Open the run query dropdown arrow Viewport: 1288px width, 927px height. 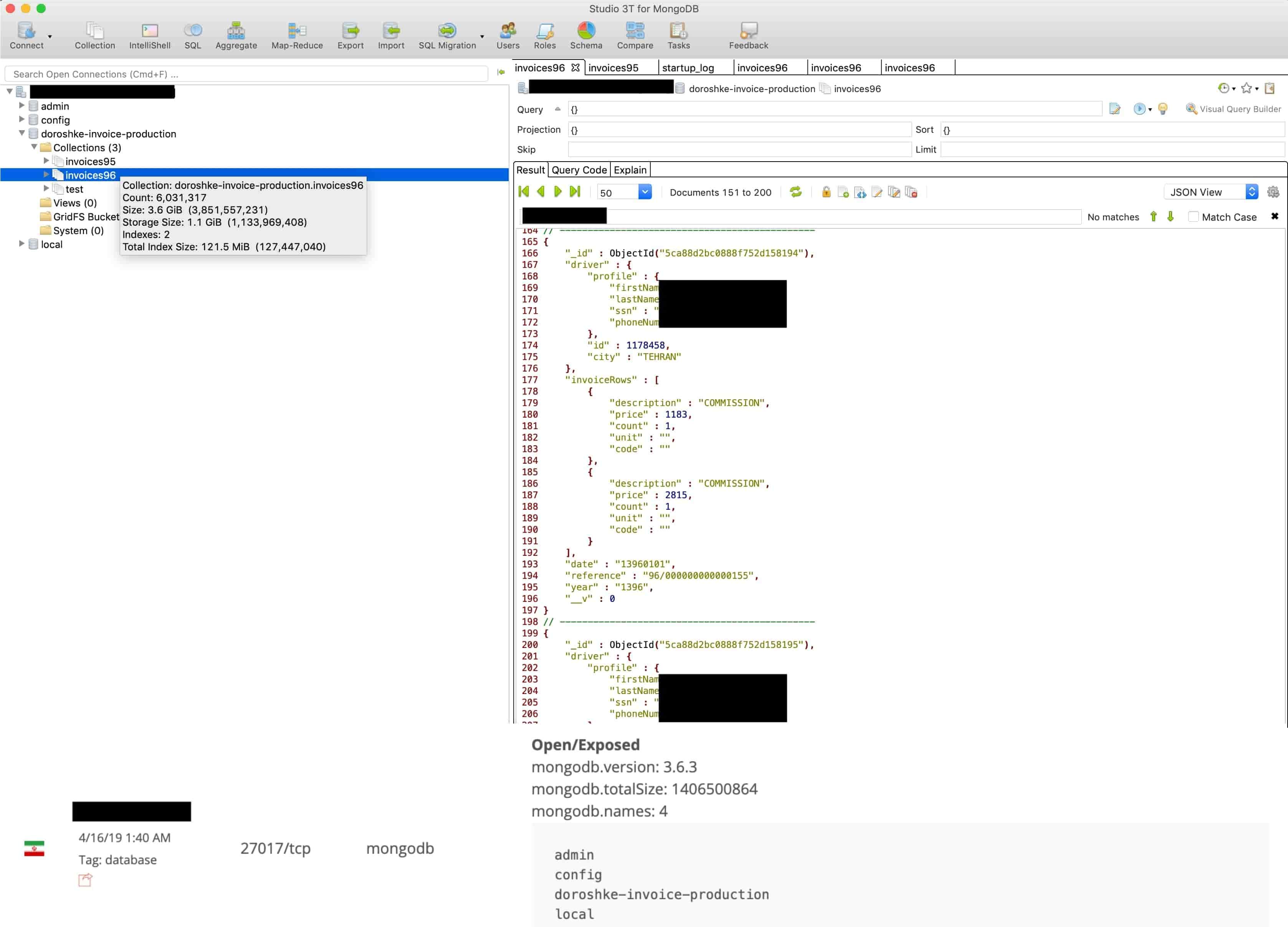1149,109
